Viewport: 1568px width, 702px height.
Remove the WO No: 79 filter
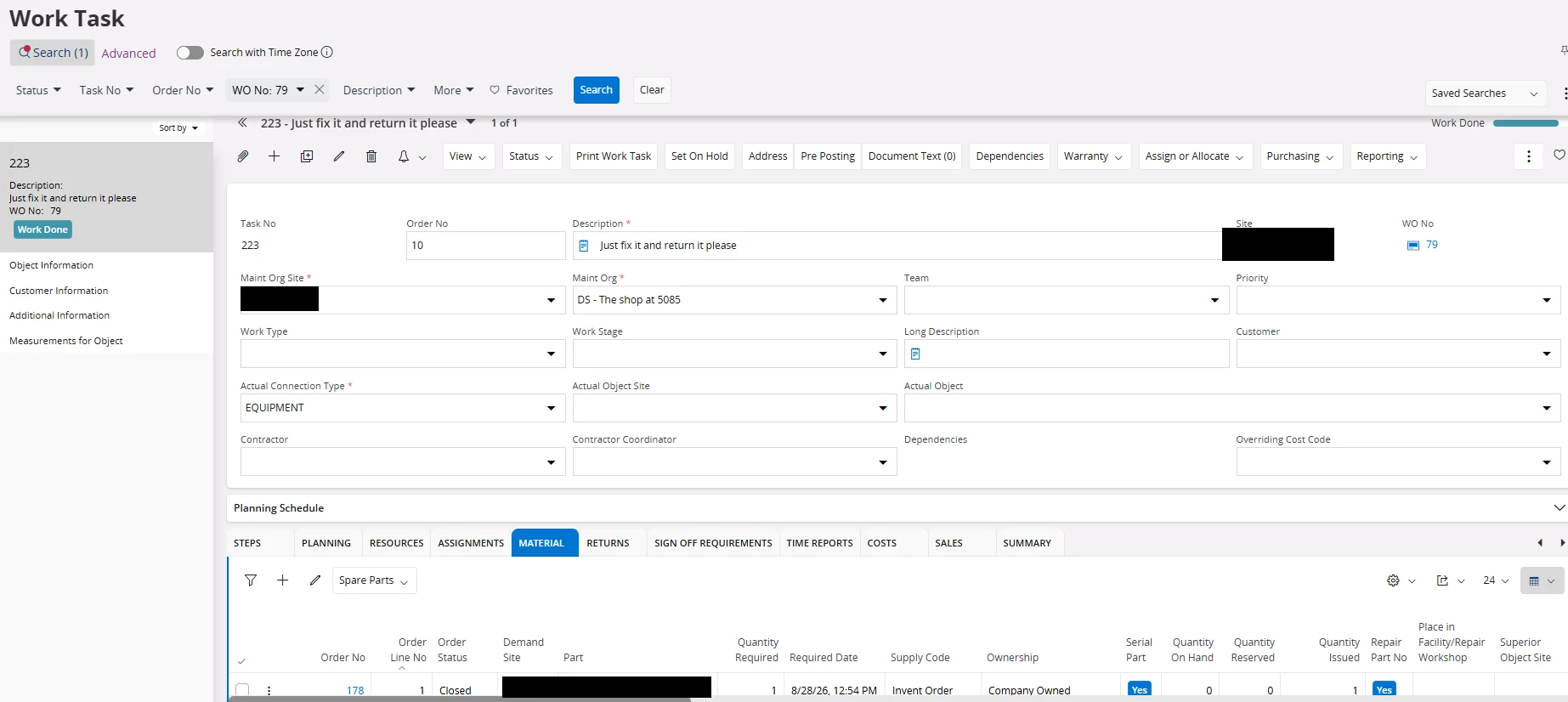[x=320, y=89]
